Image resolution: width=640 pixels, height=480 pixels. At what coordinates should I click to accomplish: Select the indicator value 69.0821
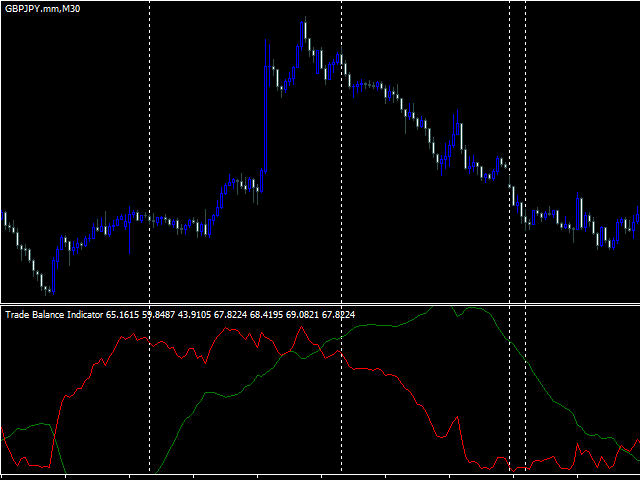tap(302, 315)
